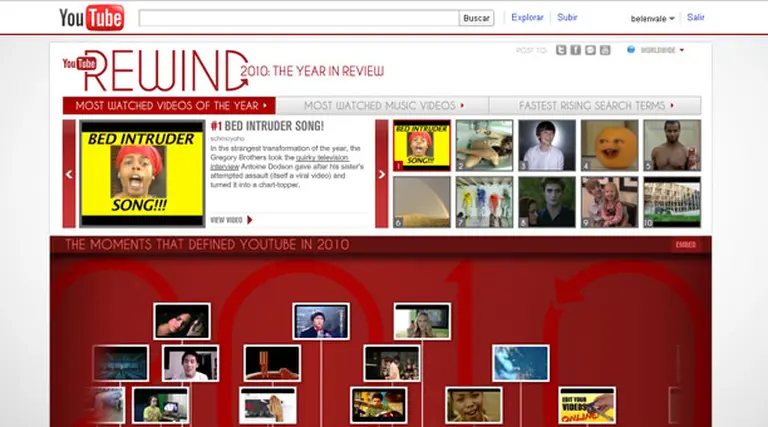This screenshot has width=768, height=427.
Task: Click the third Post To share icon
Action: [x=590, y=50]
